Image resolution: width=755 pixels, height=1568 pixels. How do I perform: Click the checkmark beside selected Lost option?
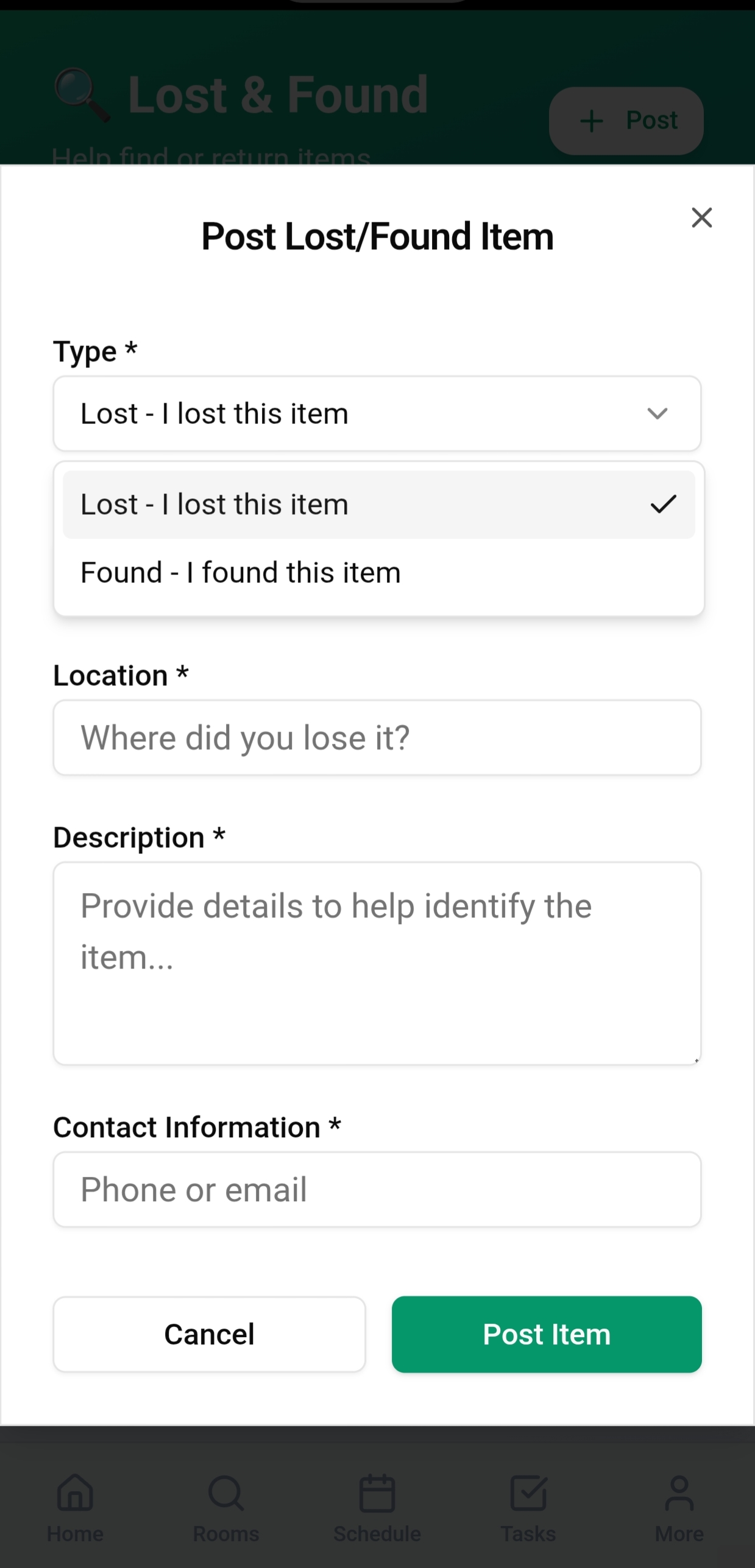click(x=663, y=504)
